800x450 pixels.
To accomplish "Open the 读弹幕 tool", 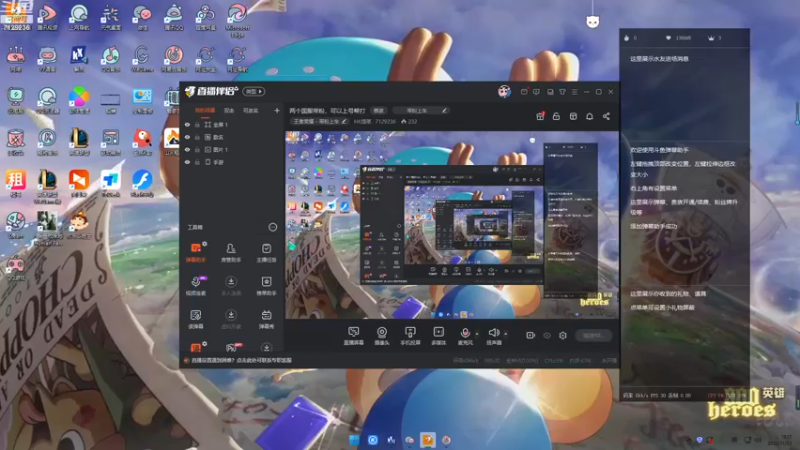I will [196, 319].
